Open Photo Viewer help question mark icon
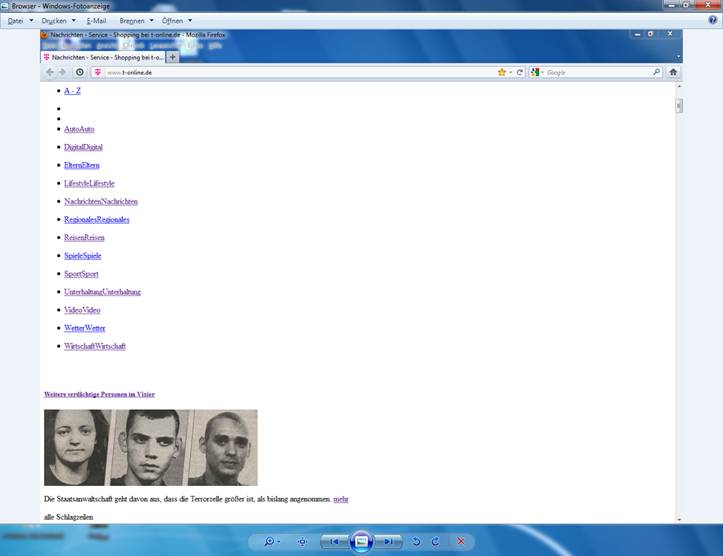The image size is (723, 556). (x=713, y=20)
